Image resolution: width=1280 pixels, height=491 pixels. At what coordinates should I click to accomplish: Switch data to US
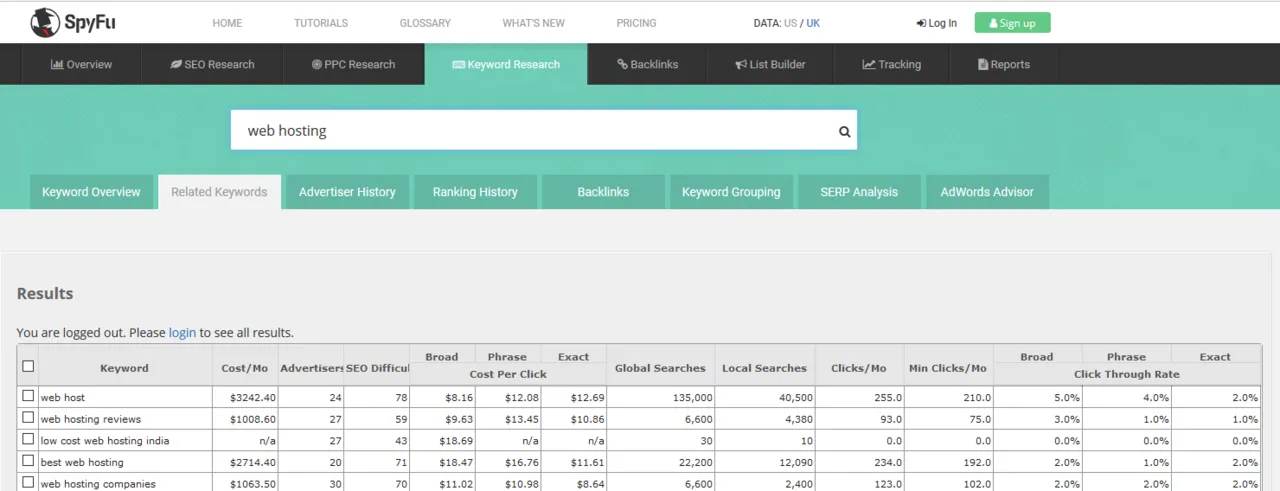point(790,23)
